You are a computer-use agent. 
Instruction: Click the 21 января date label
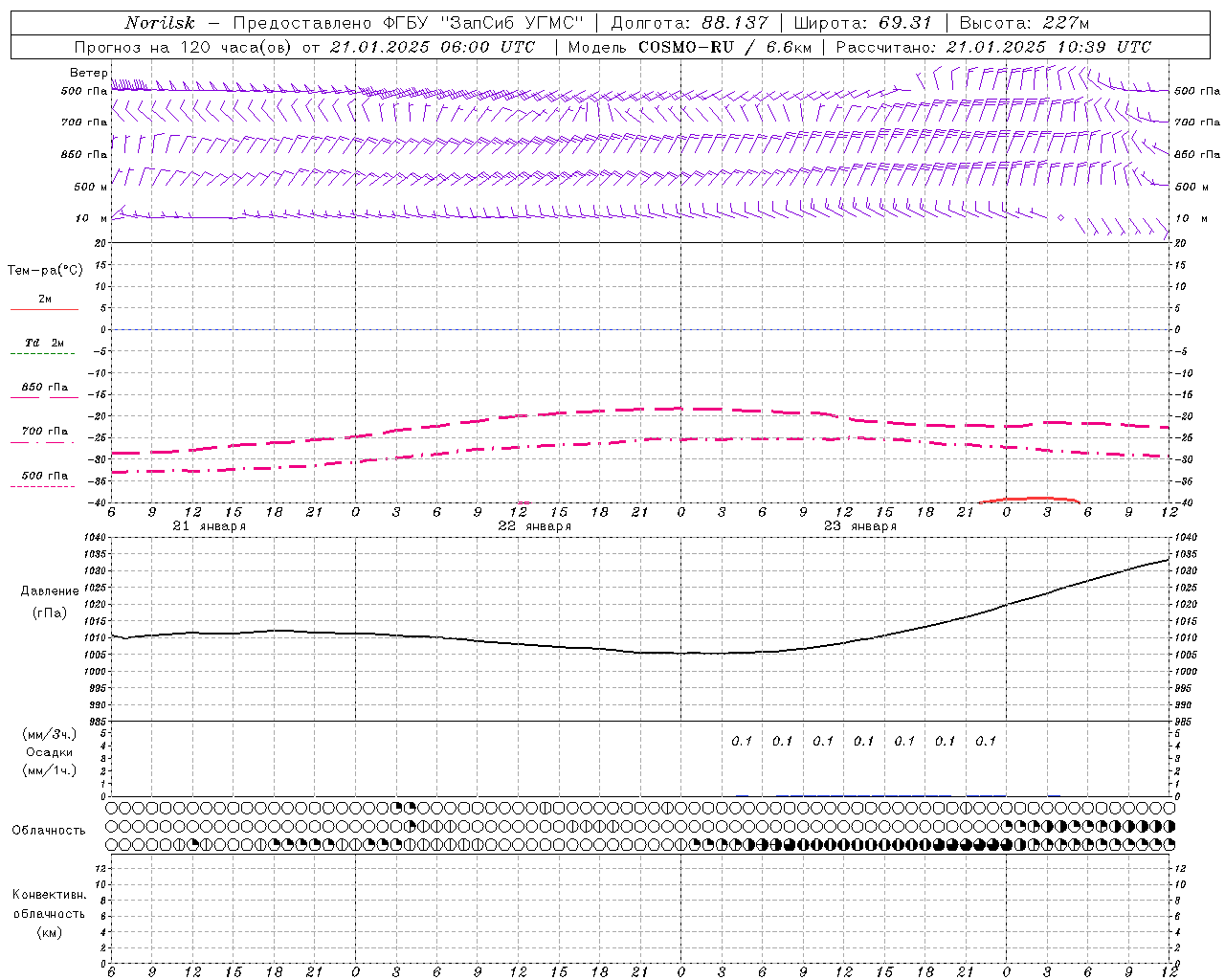pyautogui.click(x=209, y=526)
